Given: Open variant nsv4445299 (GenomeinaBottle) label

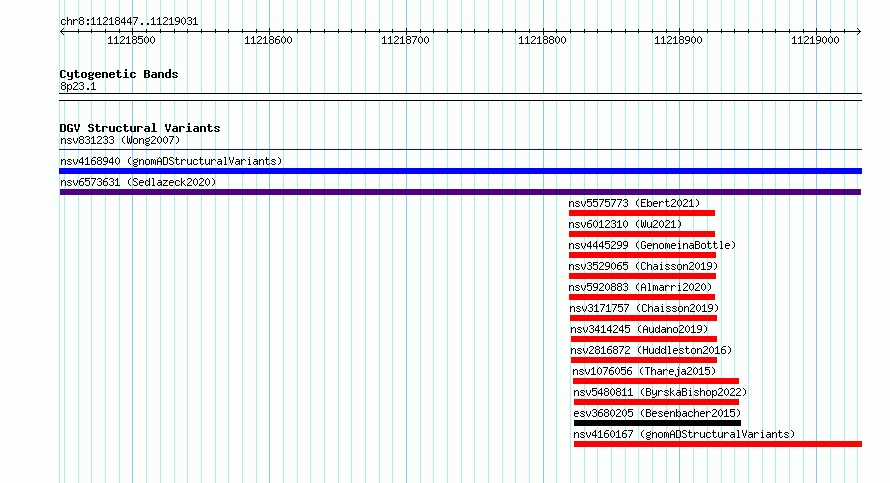Looking at the screenshot, I should coord(652,245).
